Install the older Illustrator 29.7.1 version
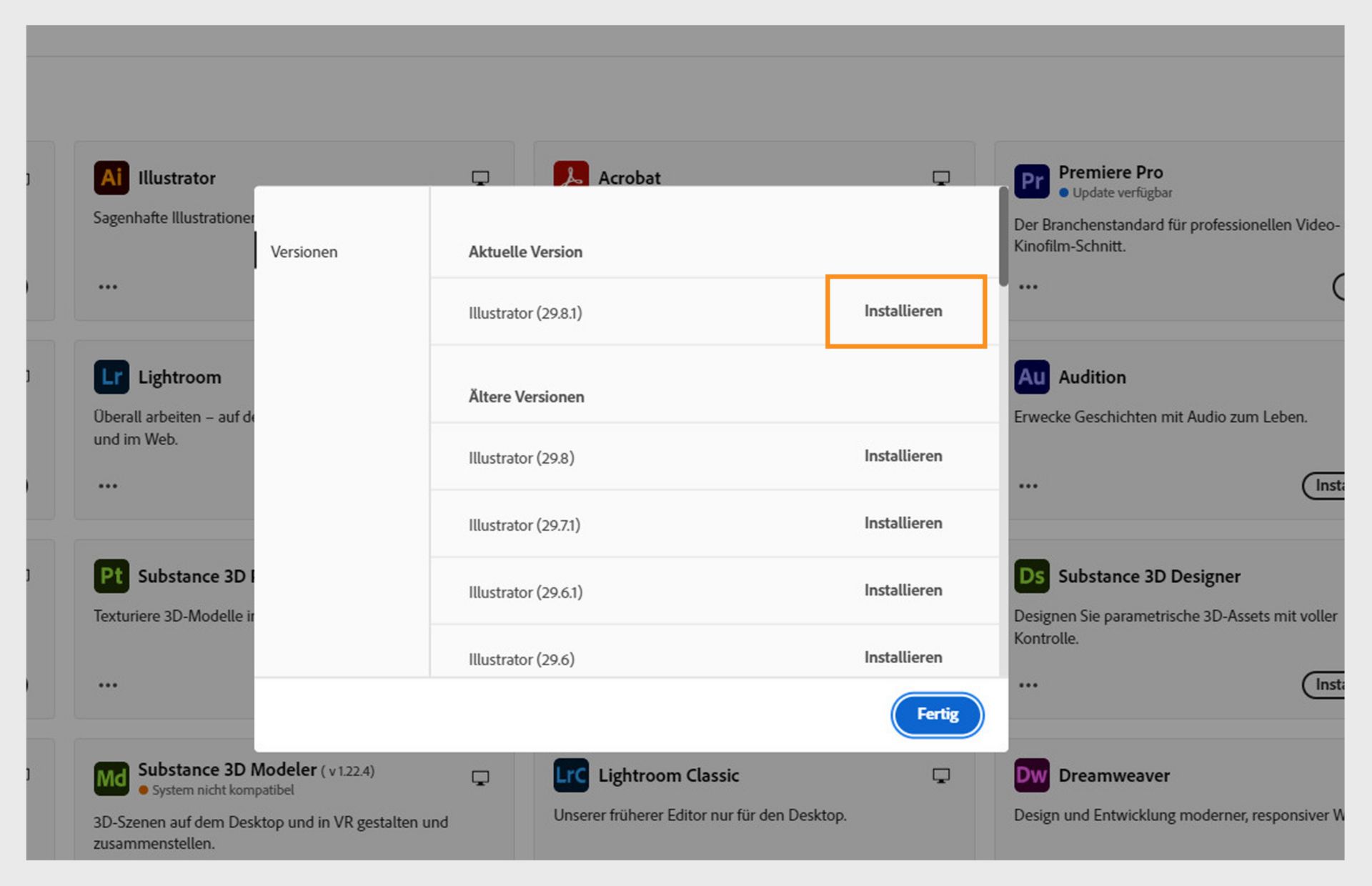The image size is (1372, 886). (903, 522)
